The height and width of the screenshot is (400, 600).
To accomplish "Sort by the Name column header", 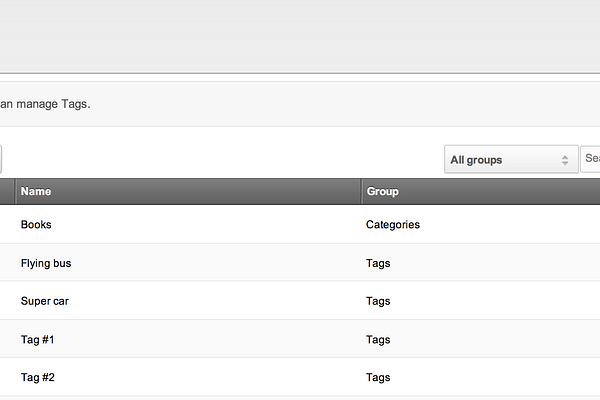I will pyautogui.click(x=36, y=191).
